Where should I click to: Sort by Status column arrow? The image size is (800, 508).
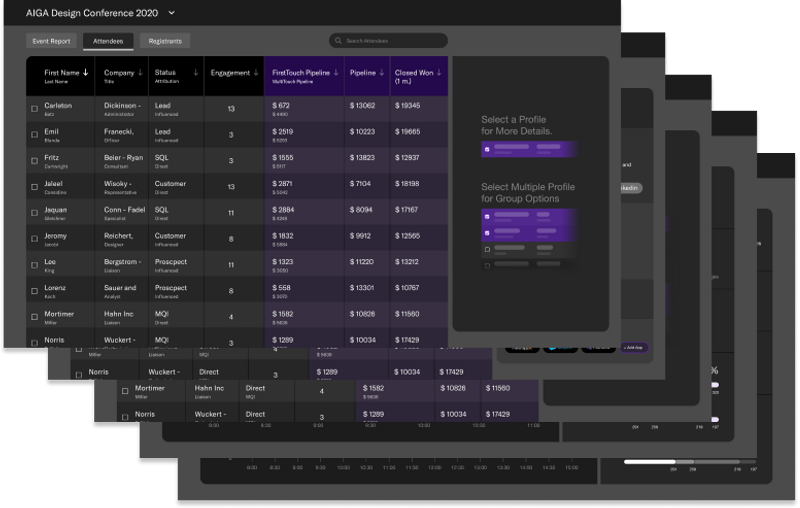(195, 72)
